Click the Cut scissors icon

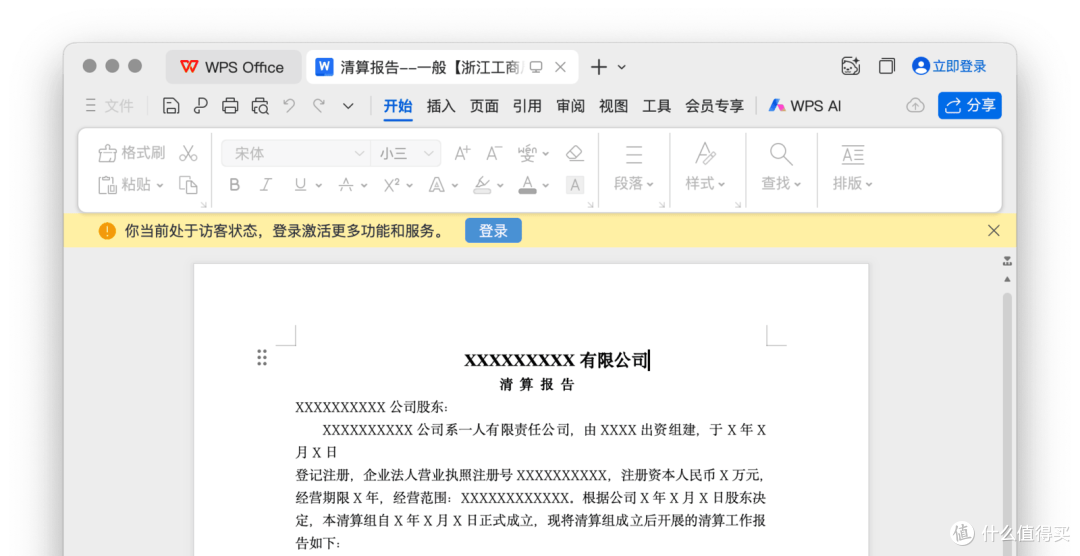point(188,153)
